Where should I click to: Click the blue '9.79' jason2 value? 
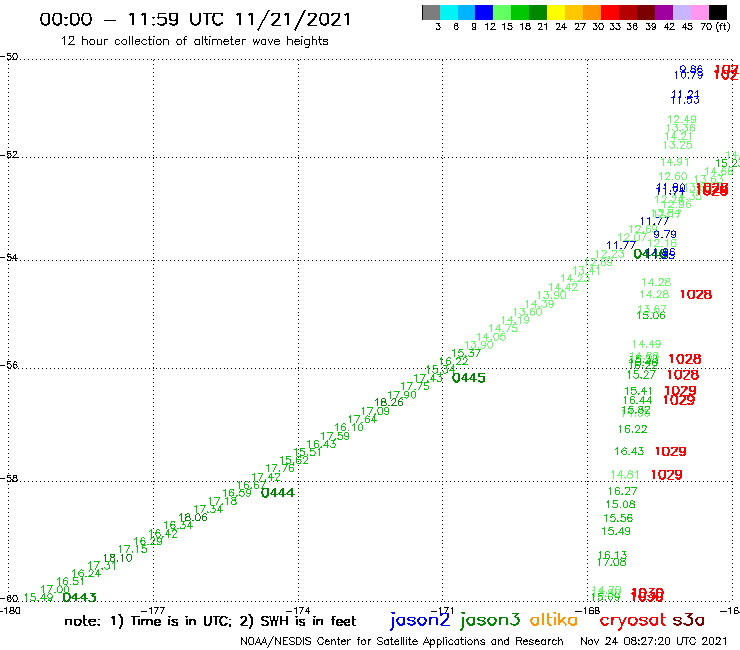(x=665, y=234)
